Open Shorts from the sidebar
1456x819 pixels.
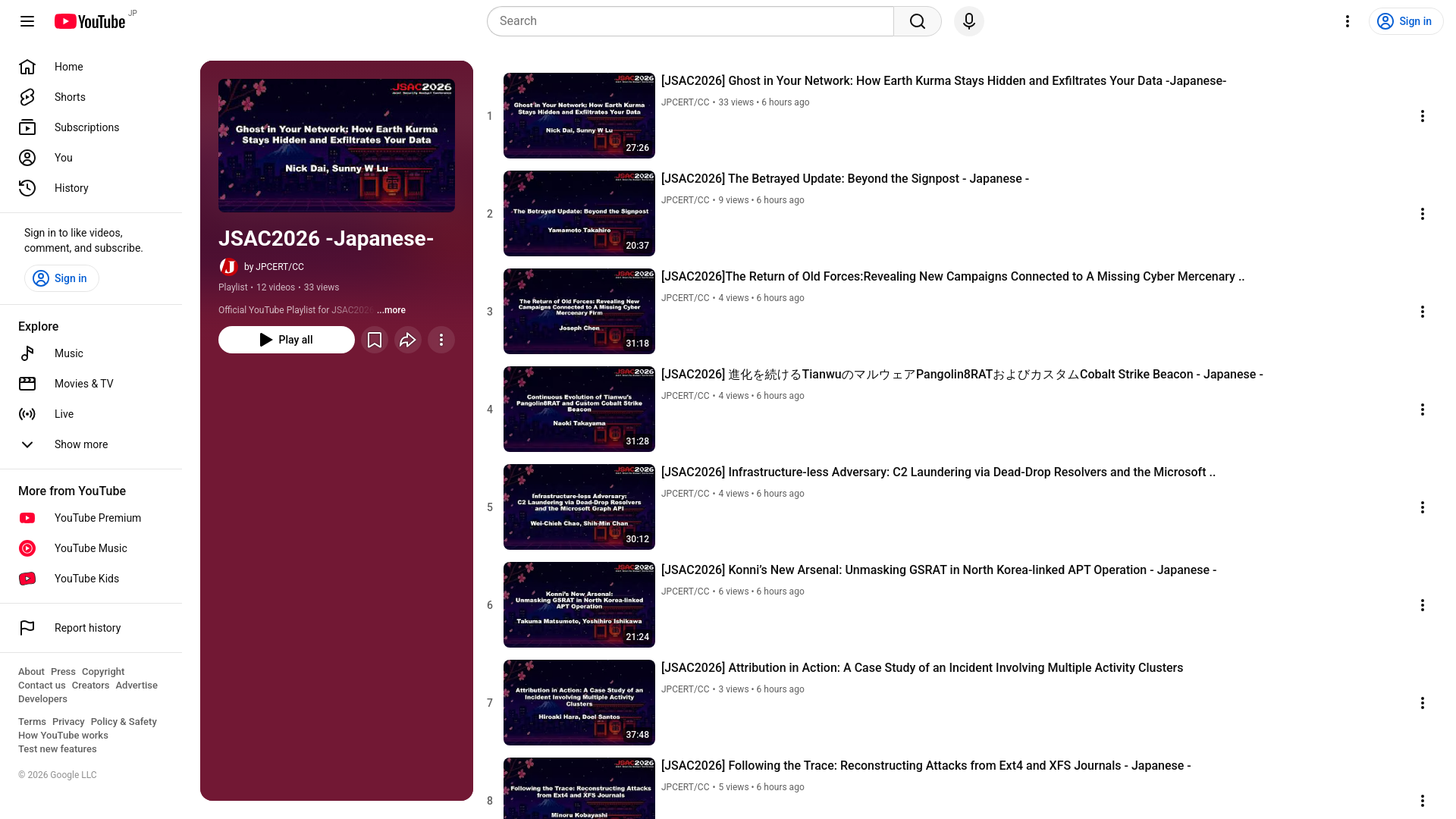pyautogui.click(x=70, y=97)
